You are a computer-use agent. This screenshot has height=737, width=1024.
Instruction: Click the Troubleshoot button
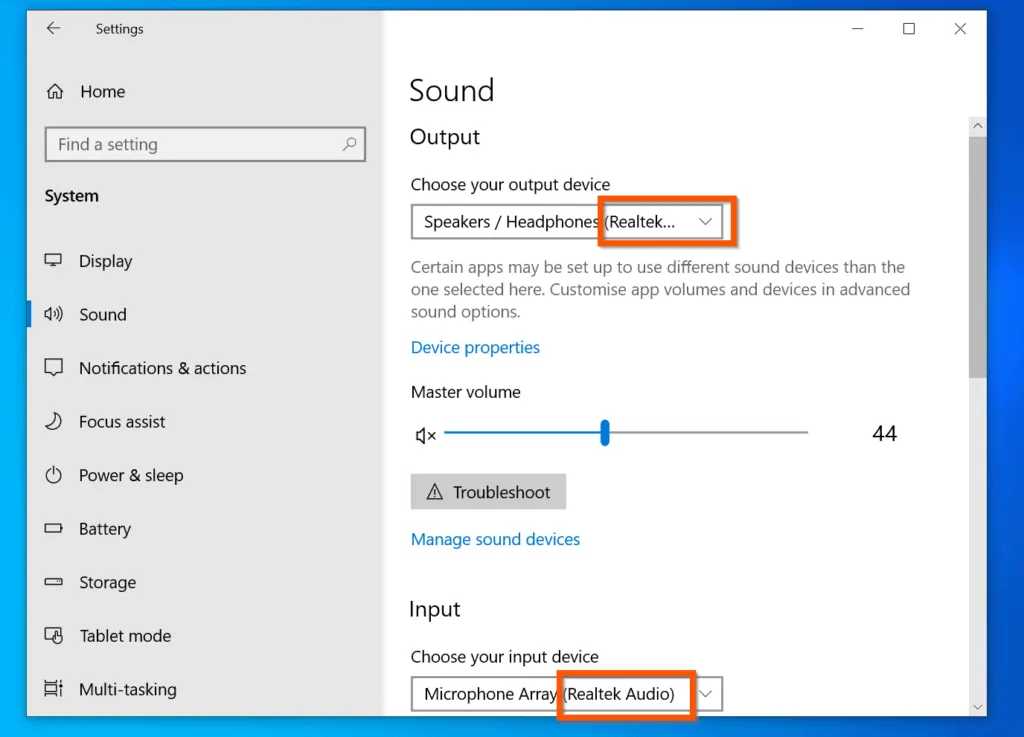(488, 491)
